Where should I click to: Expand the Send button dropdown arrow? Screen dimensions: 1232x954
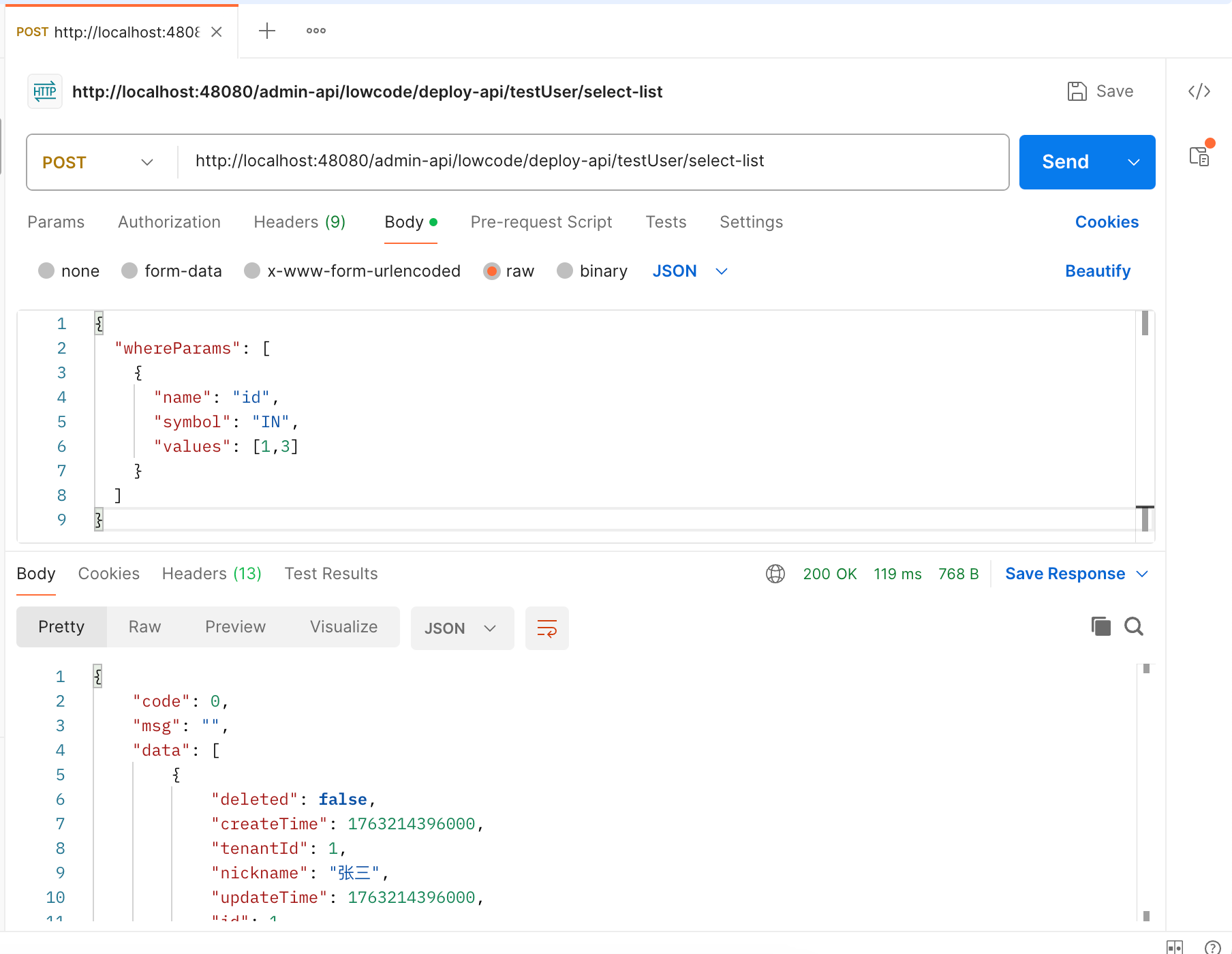(1134, 162)
